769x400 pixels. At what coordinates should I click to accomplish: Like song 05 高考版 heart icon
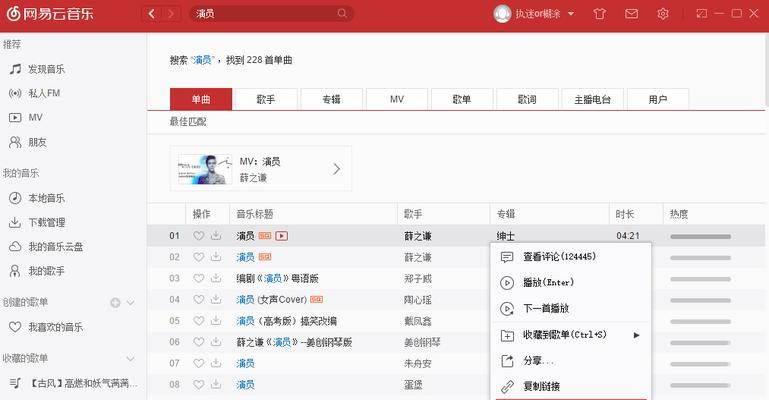click(x=198, y=321)
